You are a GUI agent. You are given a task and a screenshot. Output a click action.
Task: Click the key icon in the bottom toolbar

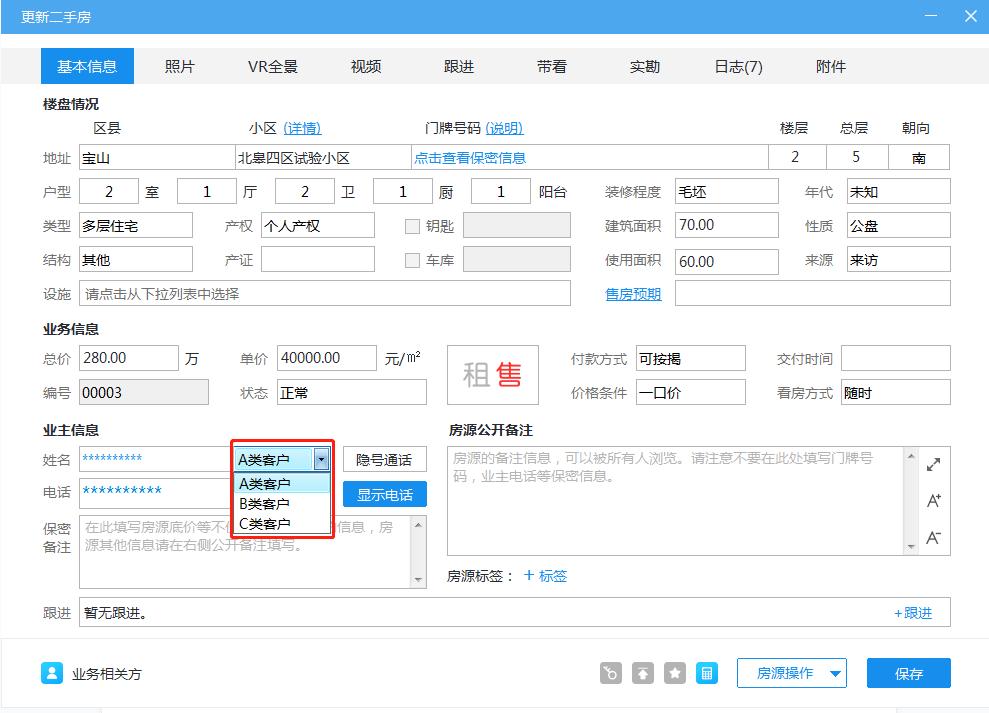point(610,672)
